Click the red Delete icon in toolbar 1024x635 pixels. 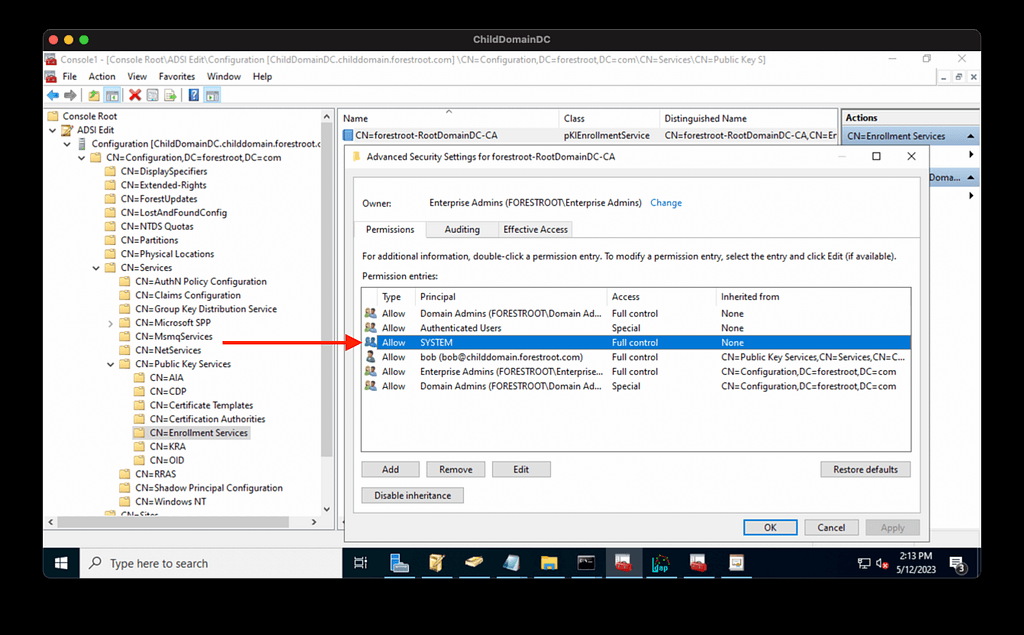point(135,95)
